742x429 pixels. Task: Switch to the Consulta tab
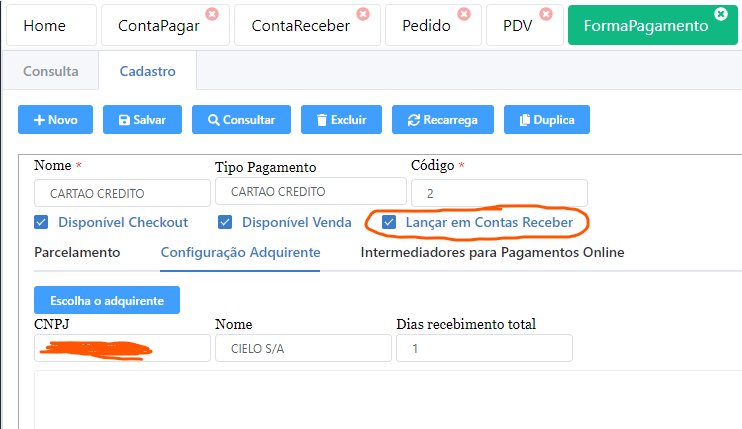50,71
